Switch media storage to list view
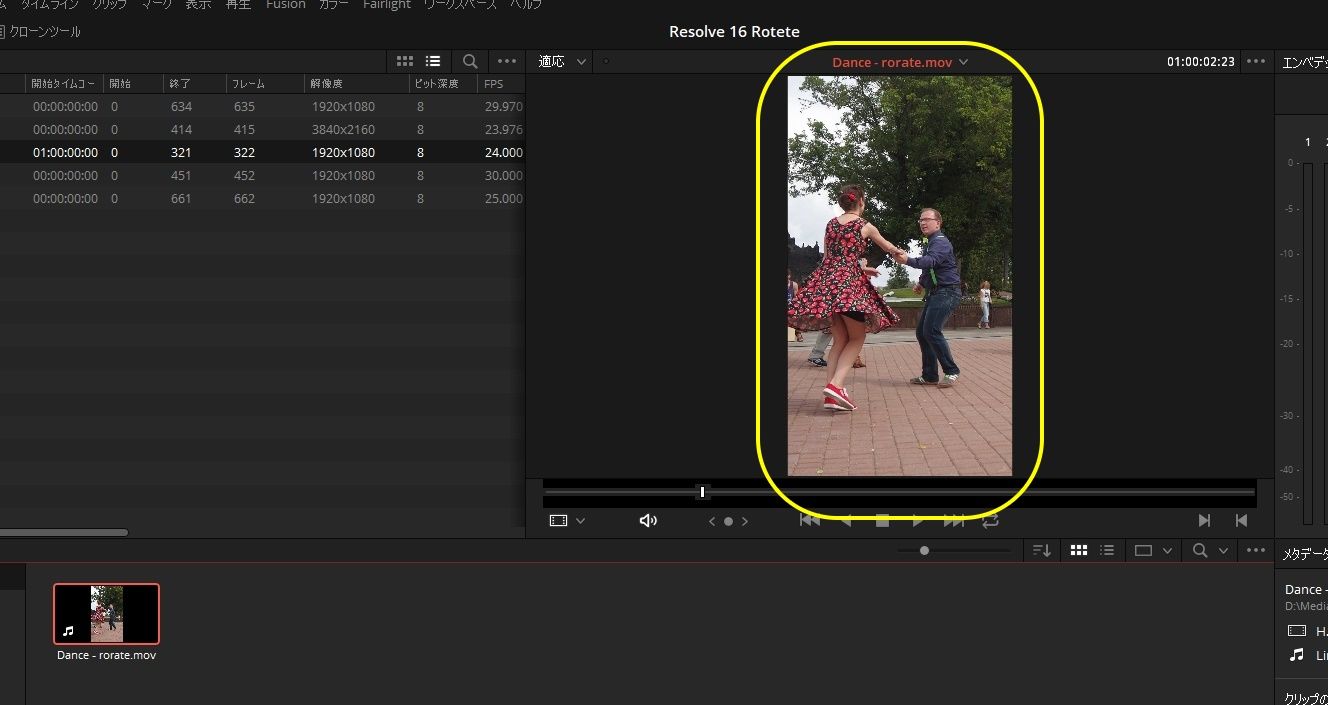The width and height of the screenshot is (1328, 705). (433, 61)
